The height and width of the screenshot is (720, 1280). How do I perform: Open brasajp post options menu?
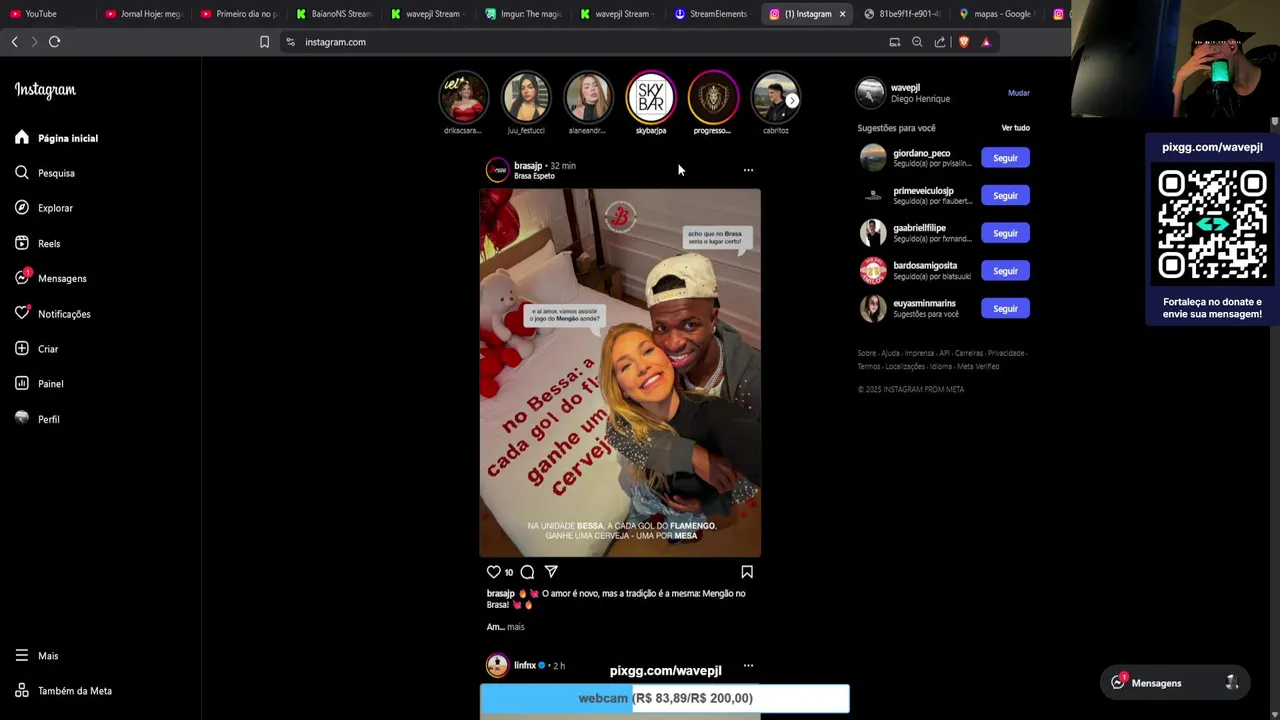748,170
